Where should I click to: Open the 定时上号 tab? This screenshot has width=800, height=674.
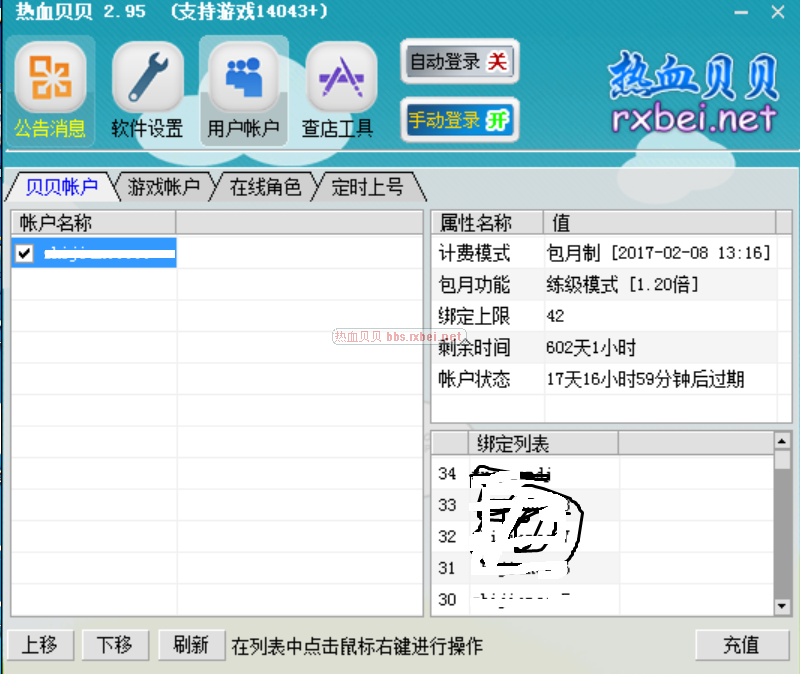point(367,187)
